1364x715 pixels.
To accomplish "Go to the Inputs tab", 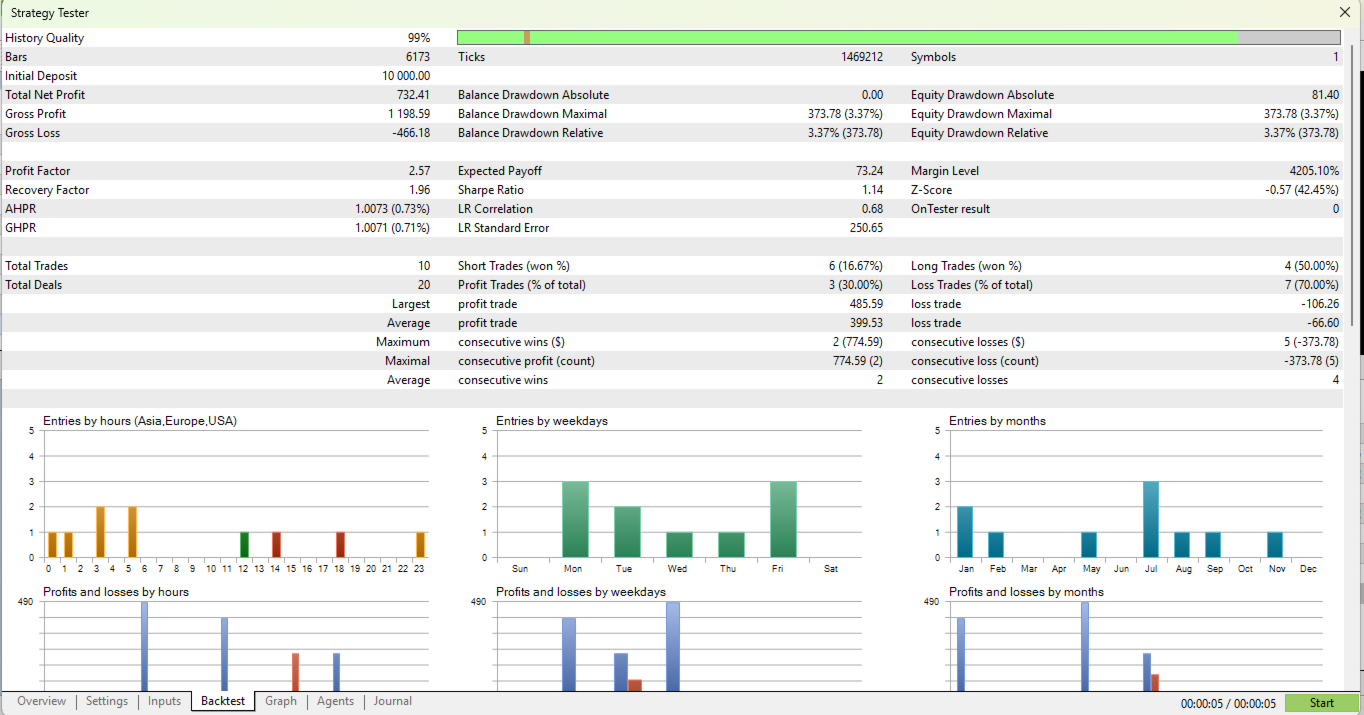I will [164, 701].
